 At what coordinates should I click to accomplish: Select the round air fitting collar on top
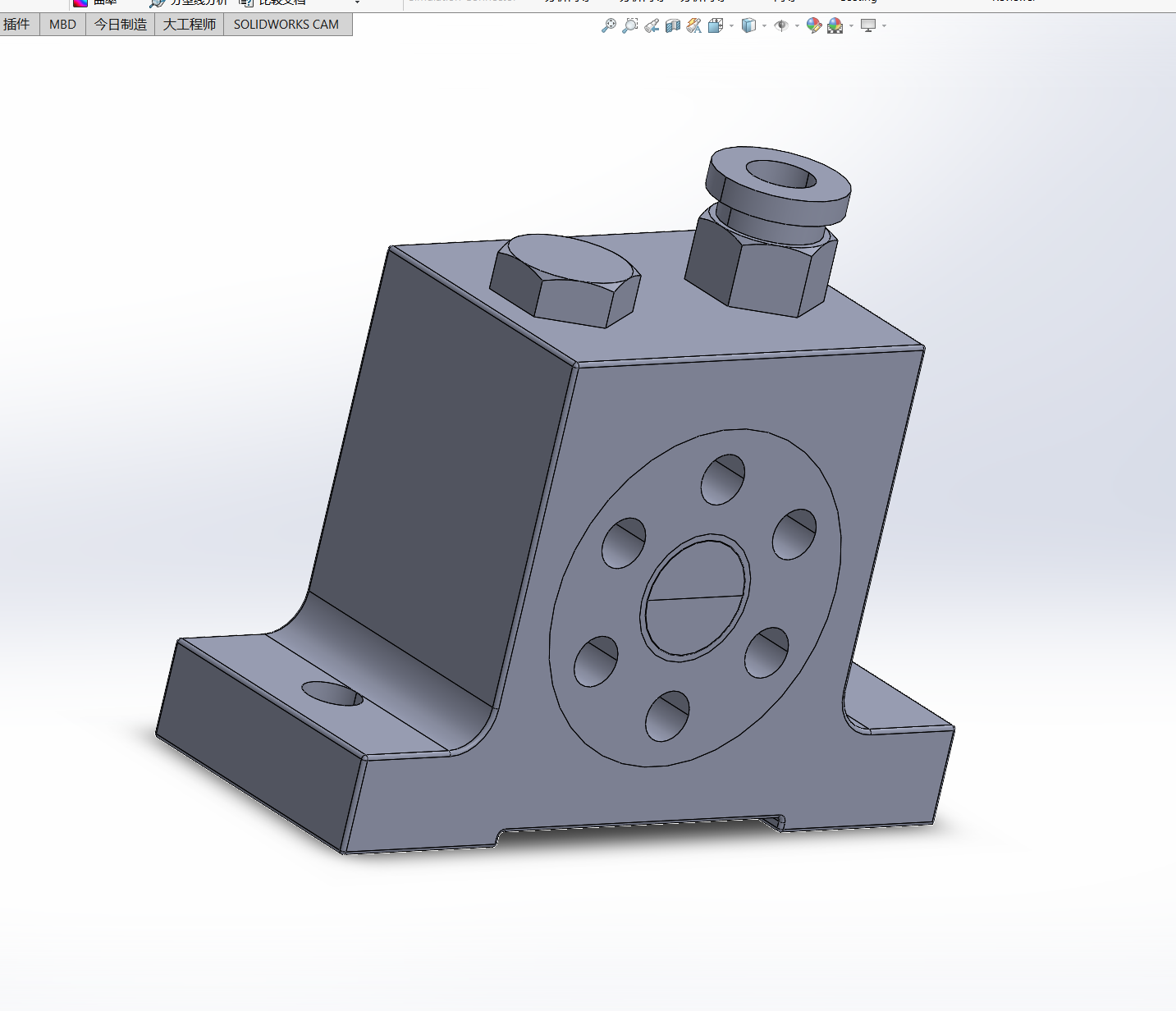778,185
